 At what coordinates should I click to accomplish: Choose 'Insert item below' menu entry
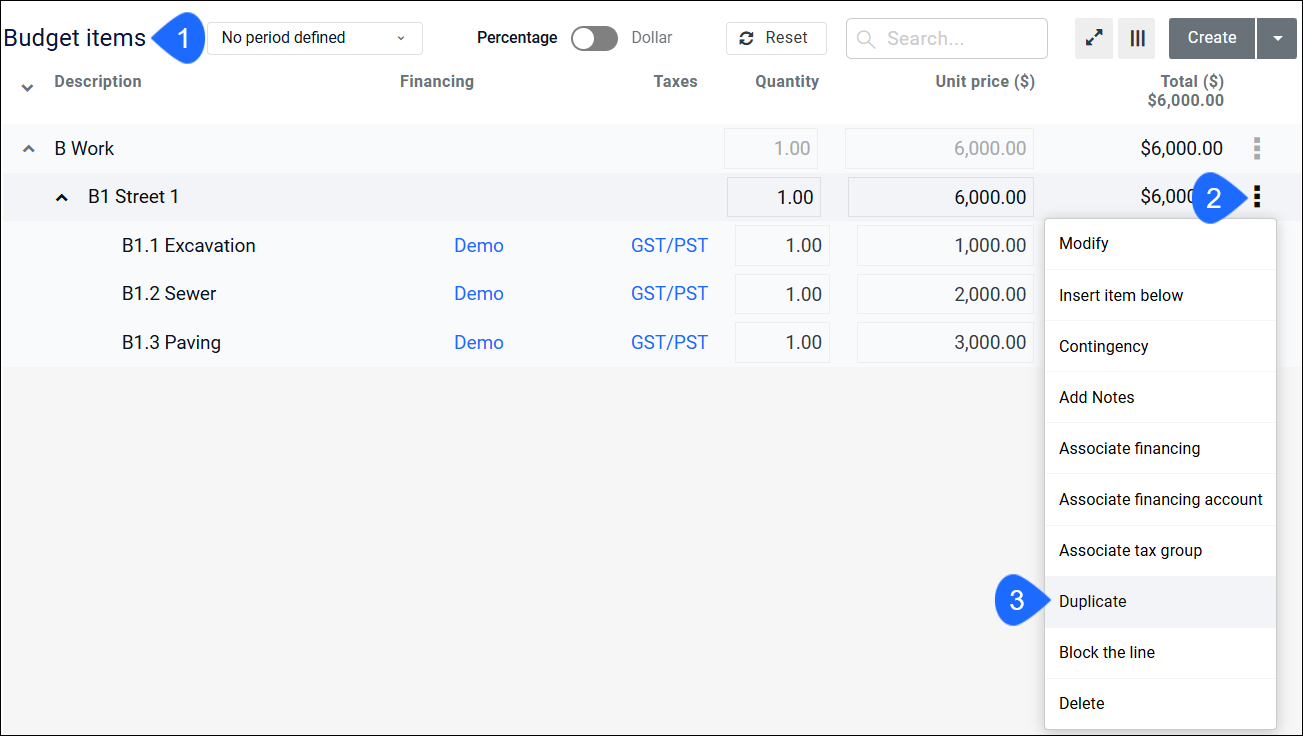(1160, 295)
